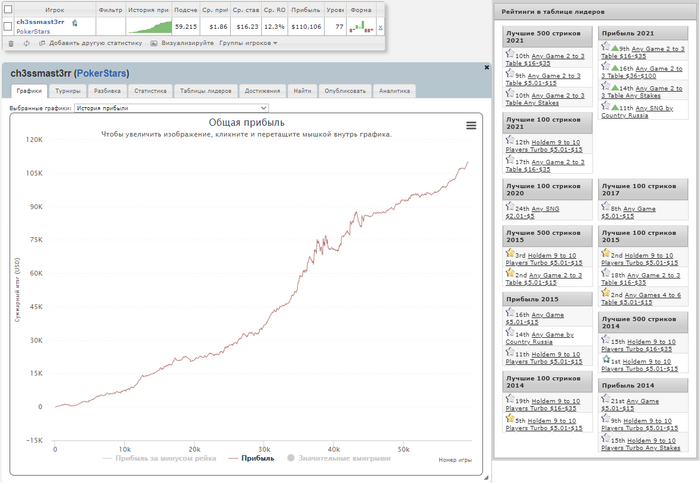
Task: Click gold star beside 2nd Any Games 4 to 6
Action: point(605,293)
